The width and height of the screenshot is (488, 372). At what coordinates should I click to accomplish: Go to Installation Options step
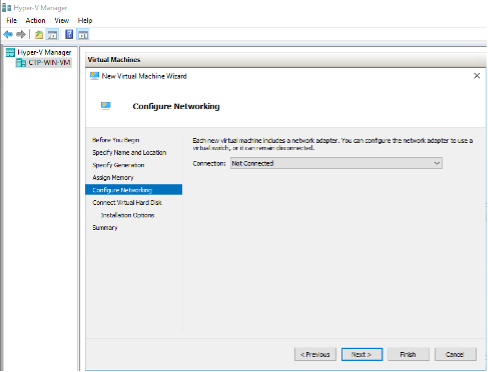pos(128,215)
